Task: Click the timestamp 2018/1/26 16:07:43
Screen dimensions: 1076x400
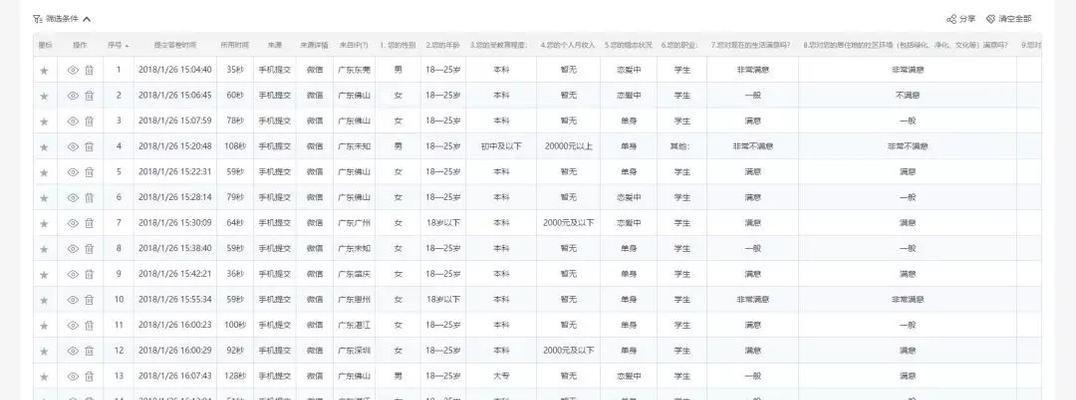Action: [175, 376]
